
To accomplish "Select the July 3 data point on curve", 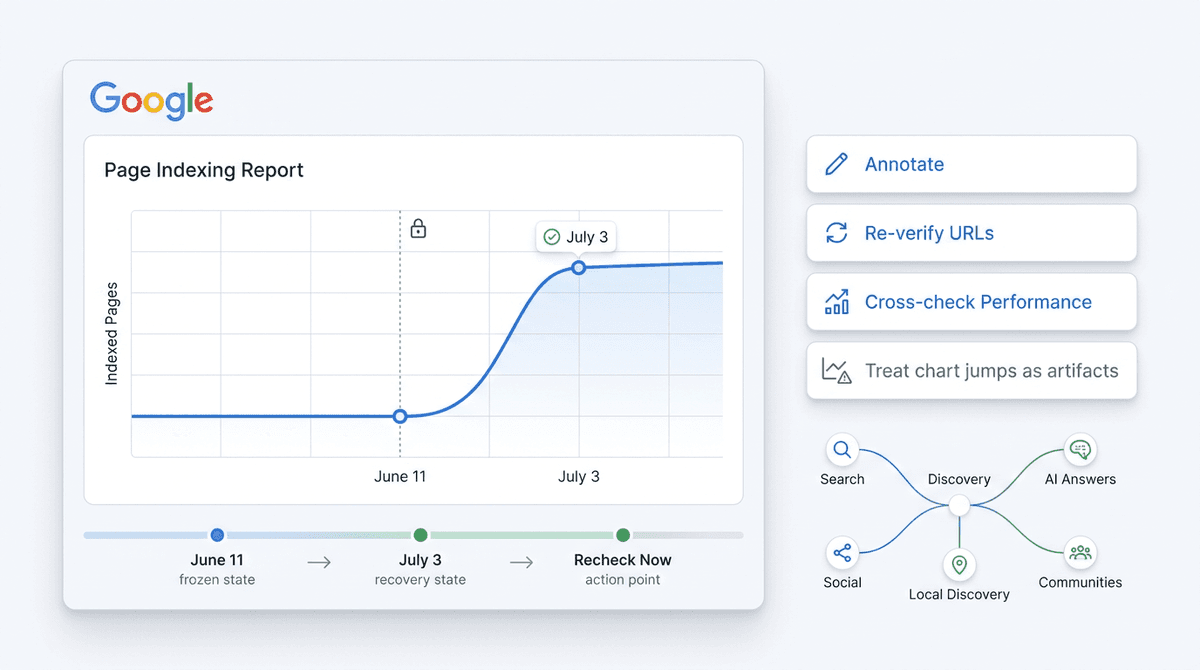I will (x=578, y=267).
